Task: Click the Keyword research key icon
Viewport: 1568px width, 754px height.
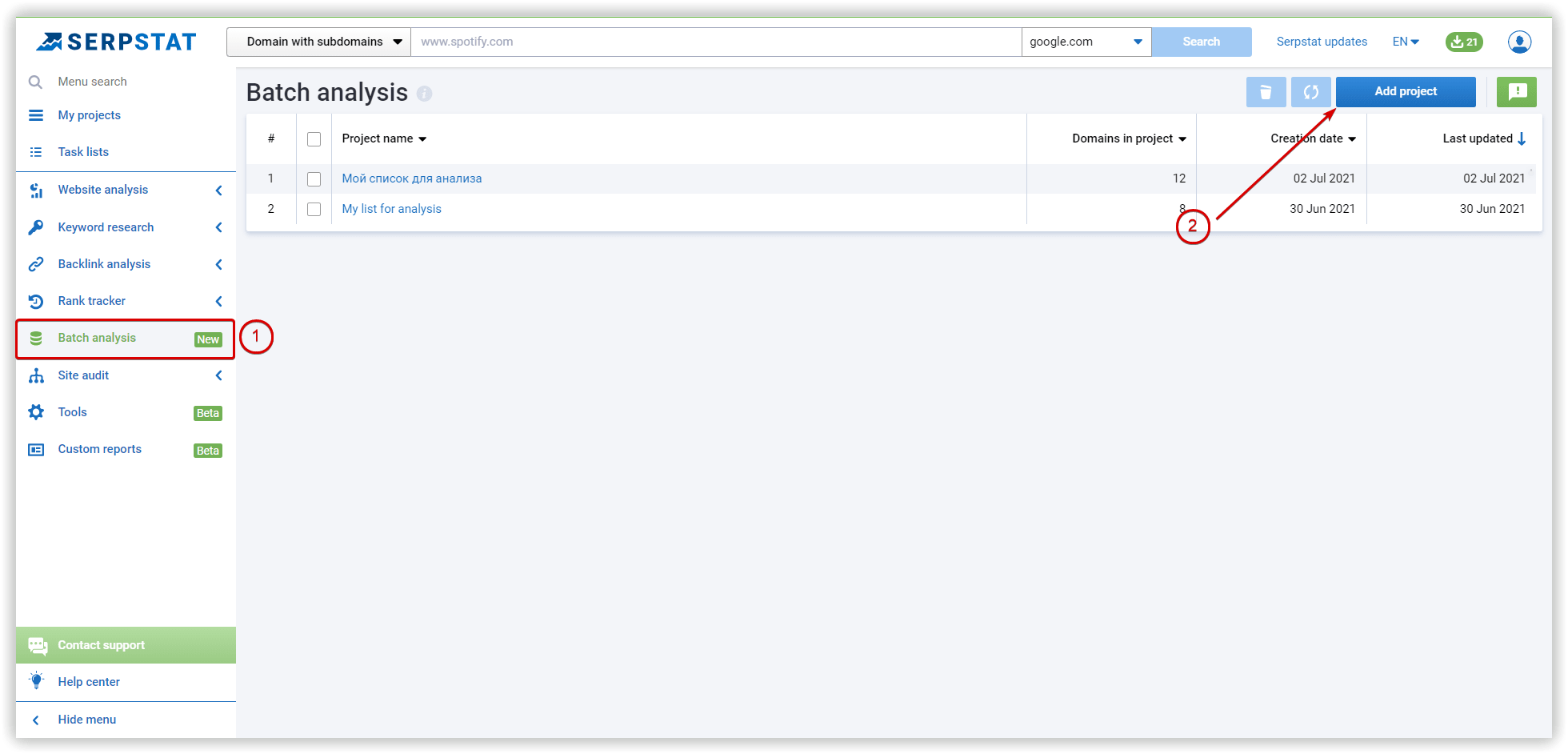Action: click(x=36, y=227)
